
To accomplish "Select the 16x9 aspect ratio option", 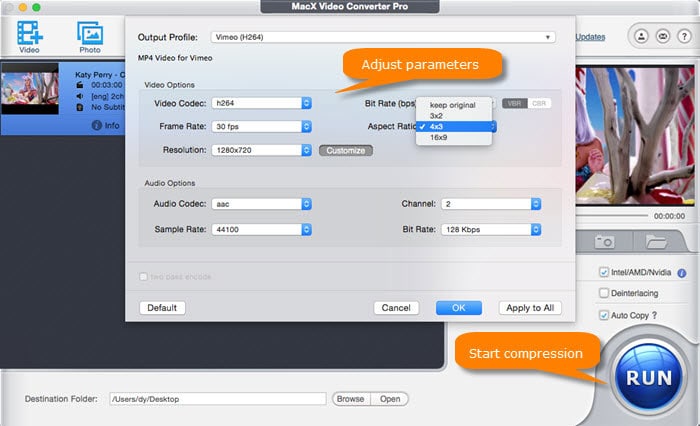I will click(454, 138).
